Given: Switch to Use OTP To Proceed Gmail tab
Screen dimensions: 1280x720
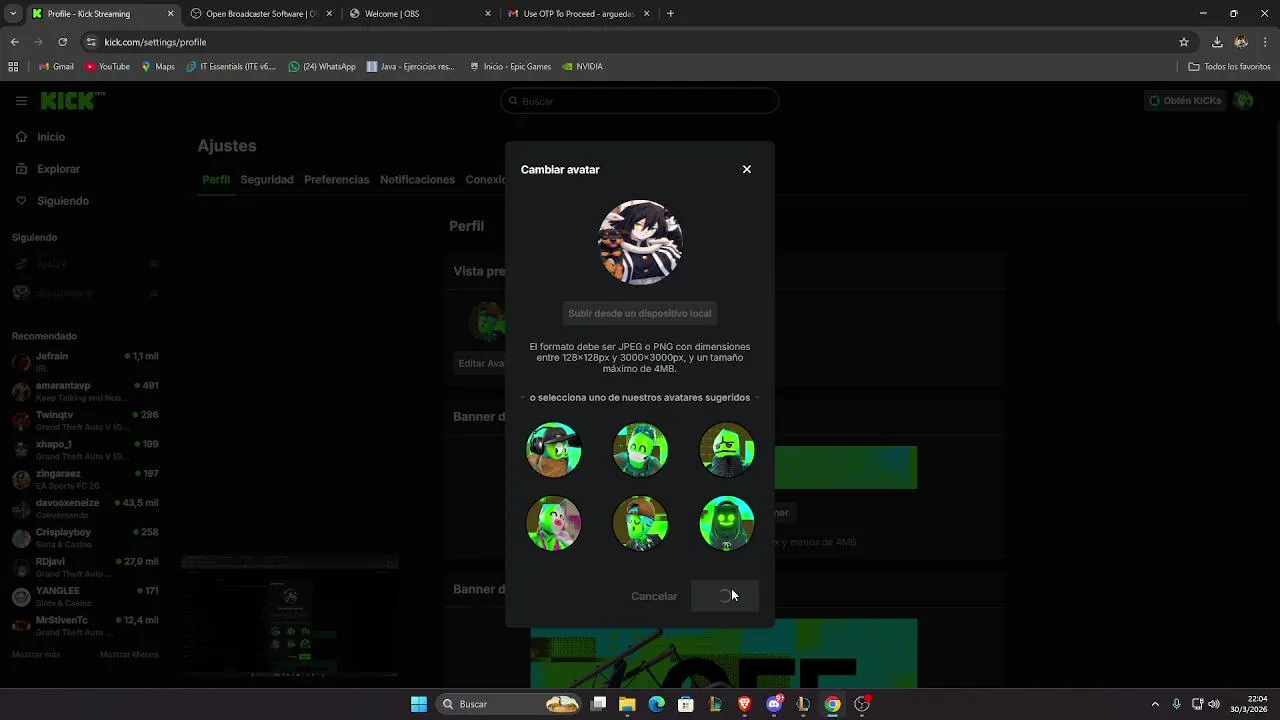Looking at the screenshot, I should (x=578, y=14).
